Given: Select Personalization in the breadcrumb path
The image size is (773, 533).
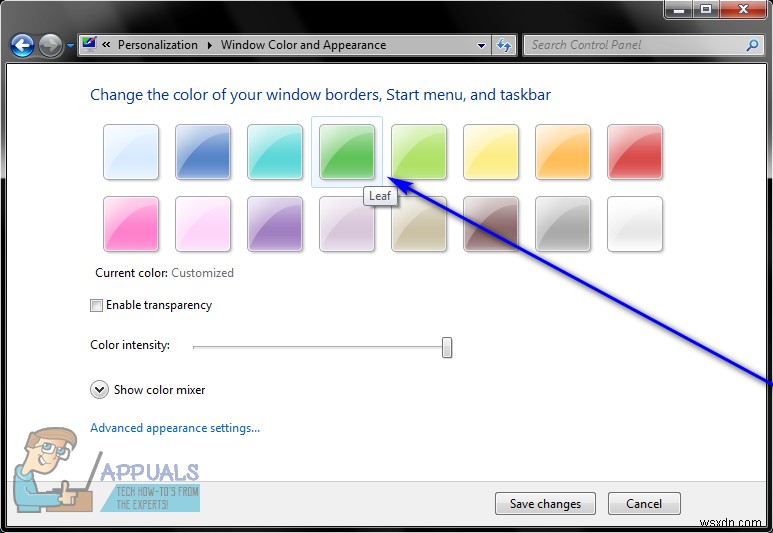Looking at the screenshot, I should (158, 45).
